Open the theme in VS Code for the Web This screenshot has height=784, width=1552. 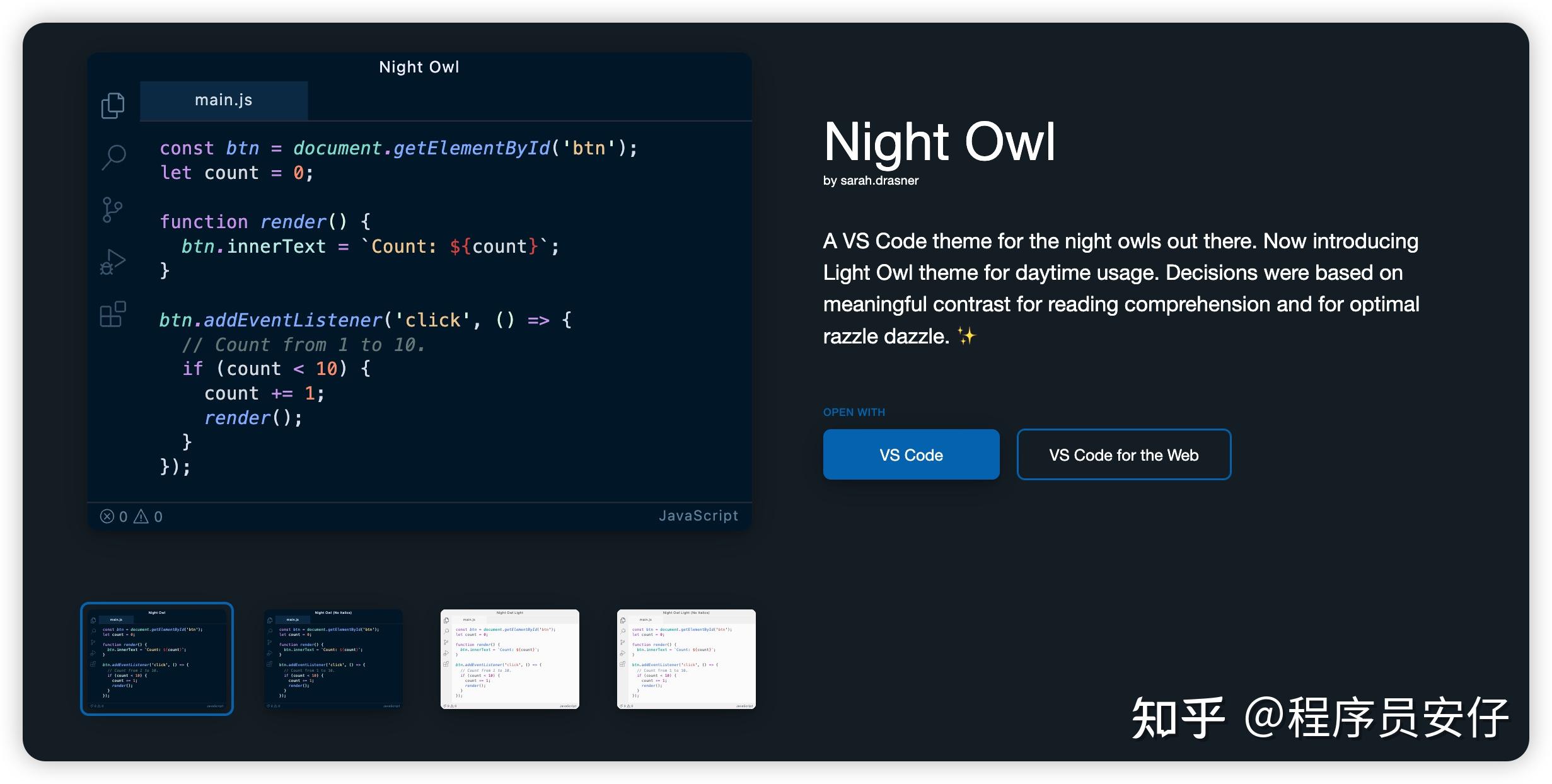point(1123,454)
